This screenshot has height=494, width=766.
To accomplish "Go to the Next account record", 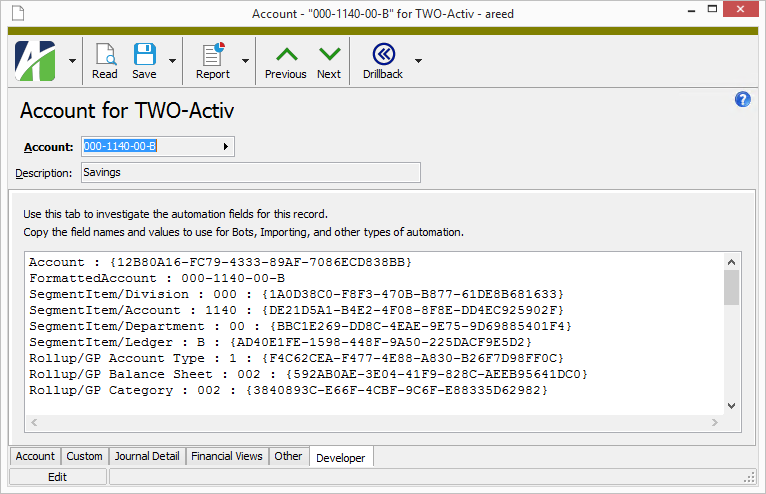I will 329,61.
